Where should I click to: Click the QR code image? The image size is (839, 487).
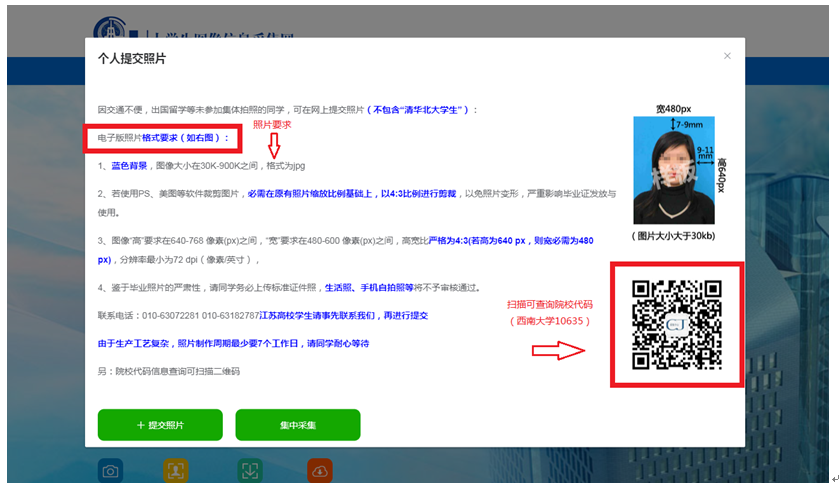click(677, 325)
